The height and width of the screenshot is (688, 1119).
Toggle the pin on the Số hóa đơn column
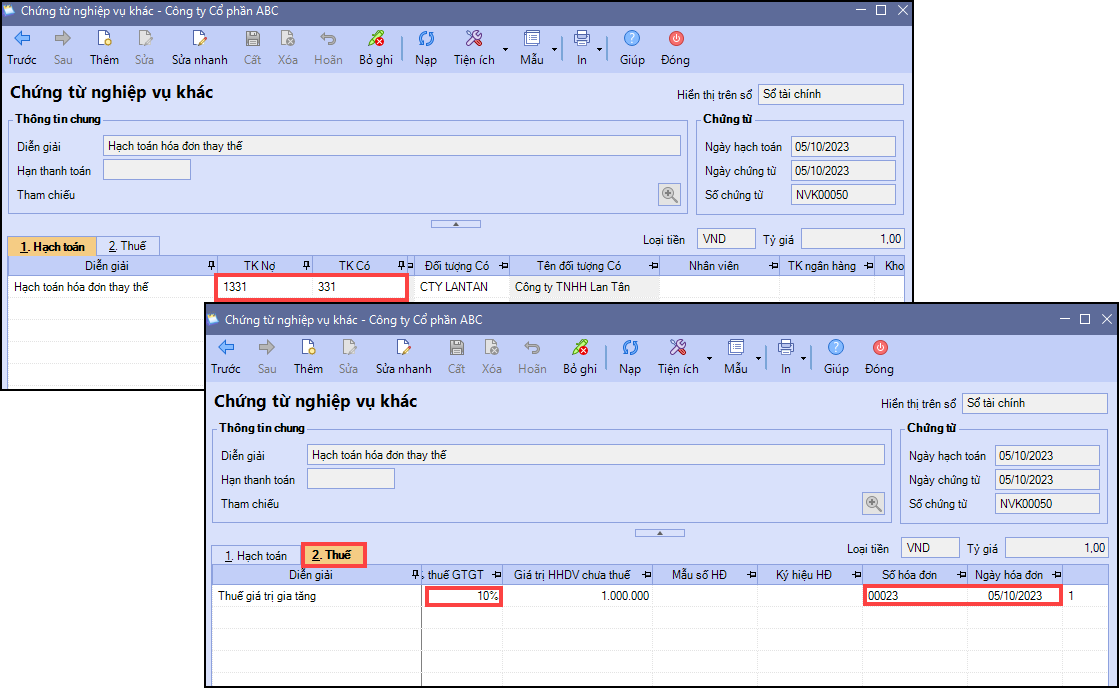coord(956,575)
